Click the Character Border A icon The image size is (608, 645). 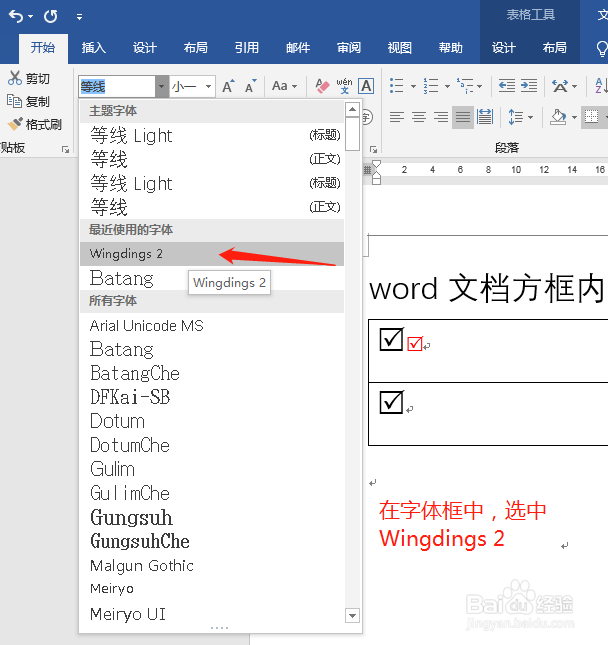(366, 86)
